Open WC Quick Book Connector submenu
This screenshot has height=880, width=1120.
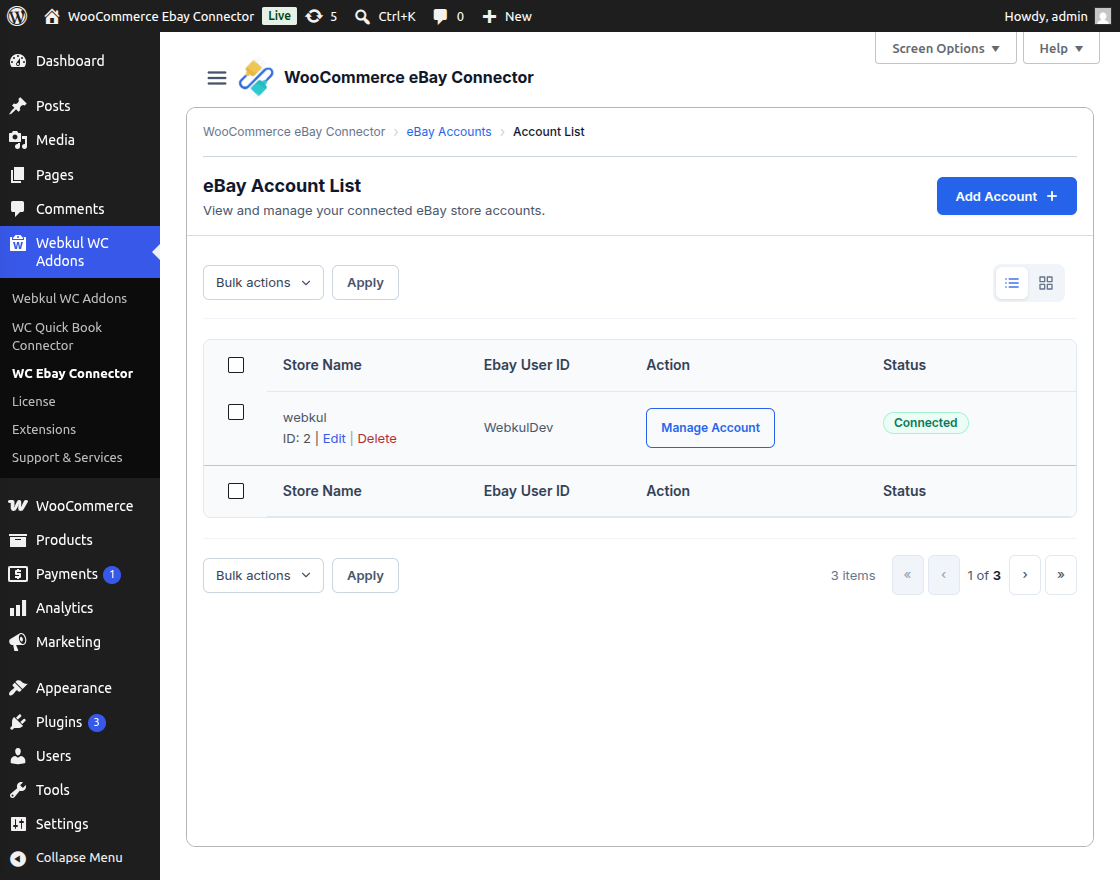pos(57,336)
